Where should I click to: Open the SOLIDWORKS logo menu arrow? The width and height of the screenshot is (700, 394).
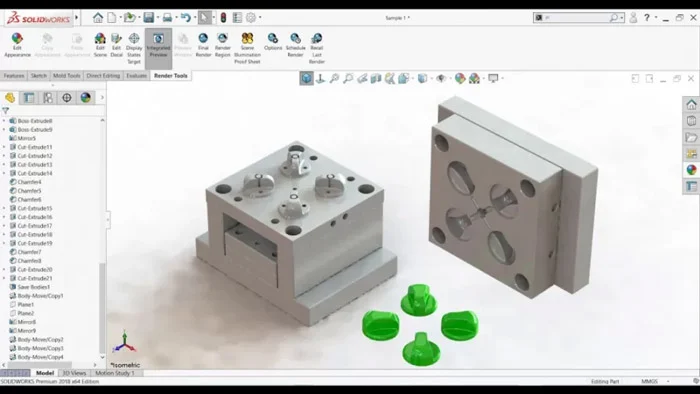coord(77,18)
